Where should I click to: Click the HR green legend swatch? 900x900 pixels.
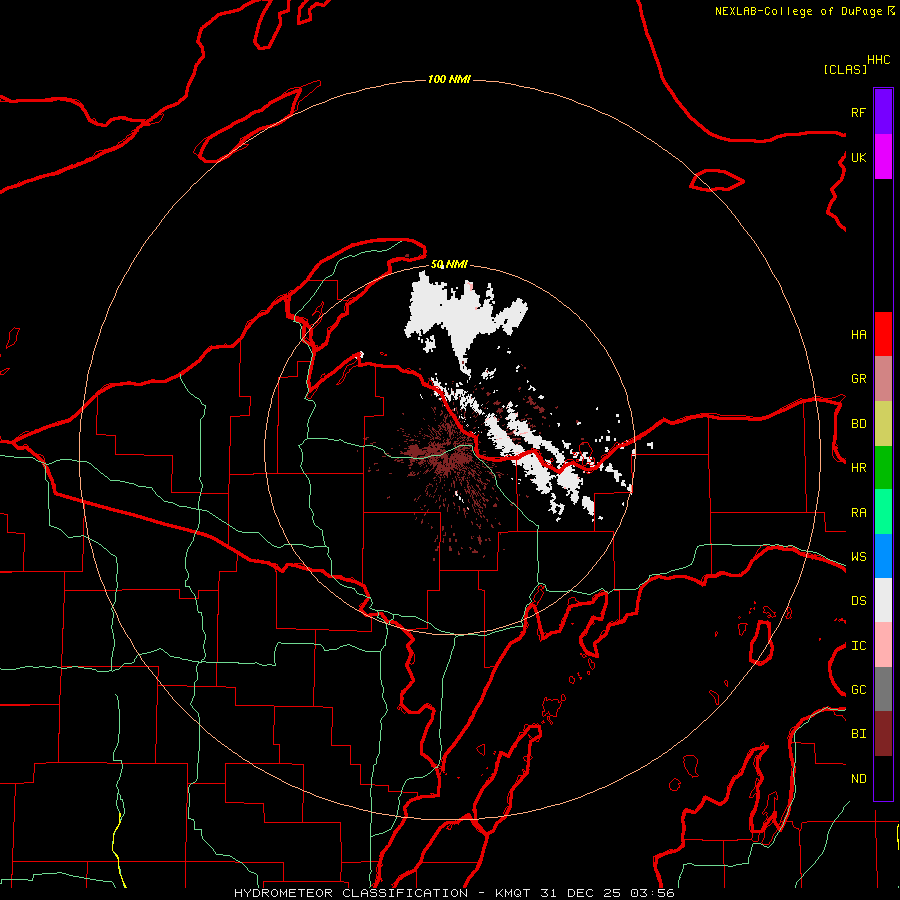[x=883, y=468]
